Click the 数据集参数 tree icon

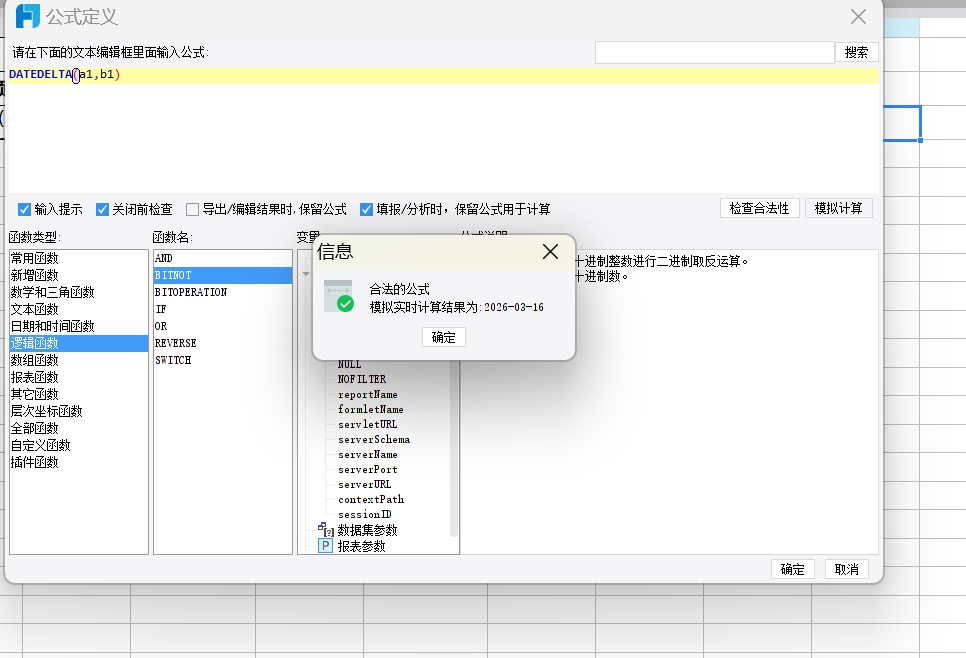pos(326,530)
